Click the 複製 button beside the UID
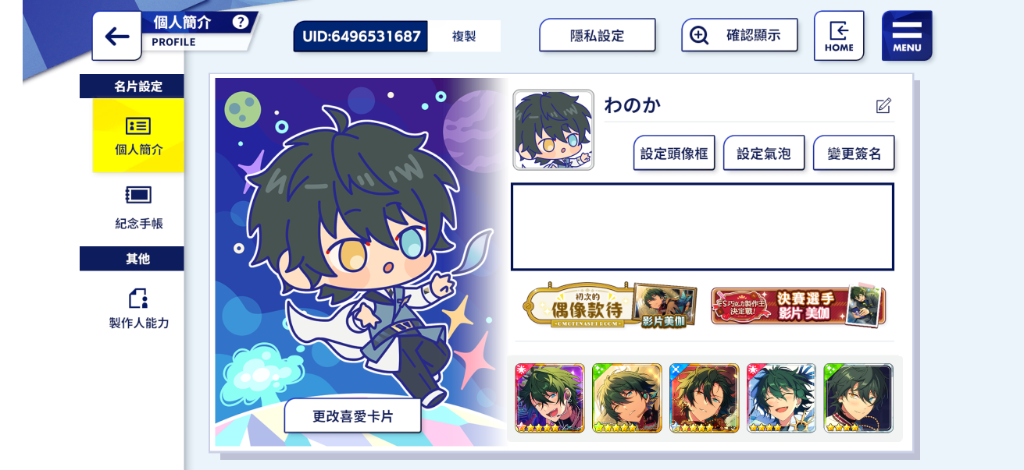This screenshot has width=1024, height=470. click(x=464, y=37)
